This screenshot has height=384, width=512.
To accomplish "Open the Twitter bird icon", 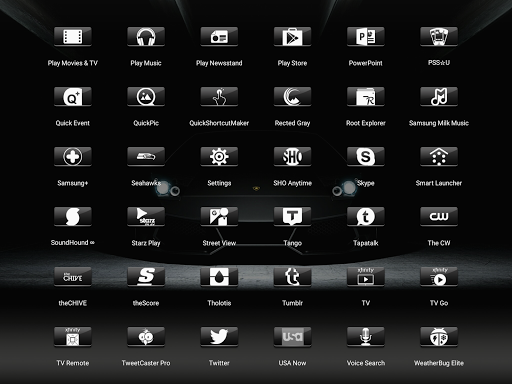I will (x=219, y=336).
